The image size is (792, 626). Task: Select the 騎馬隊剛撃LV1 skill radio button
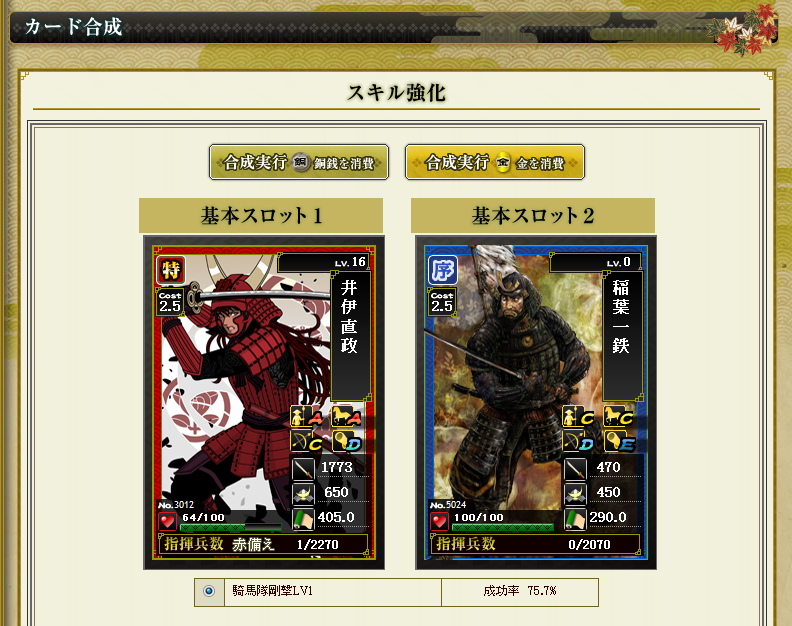(209, 591)
